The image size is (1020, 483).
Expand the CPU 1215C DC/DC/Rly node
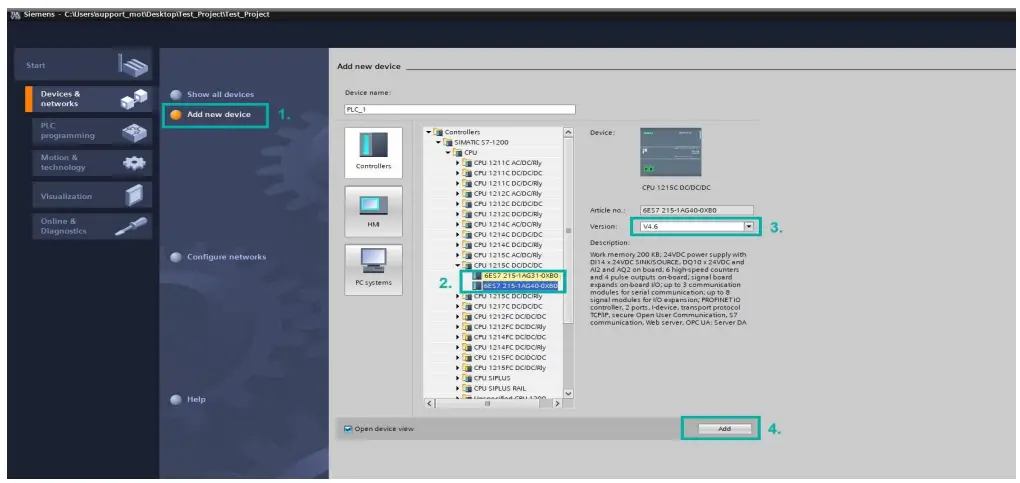point(458,296)
